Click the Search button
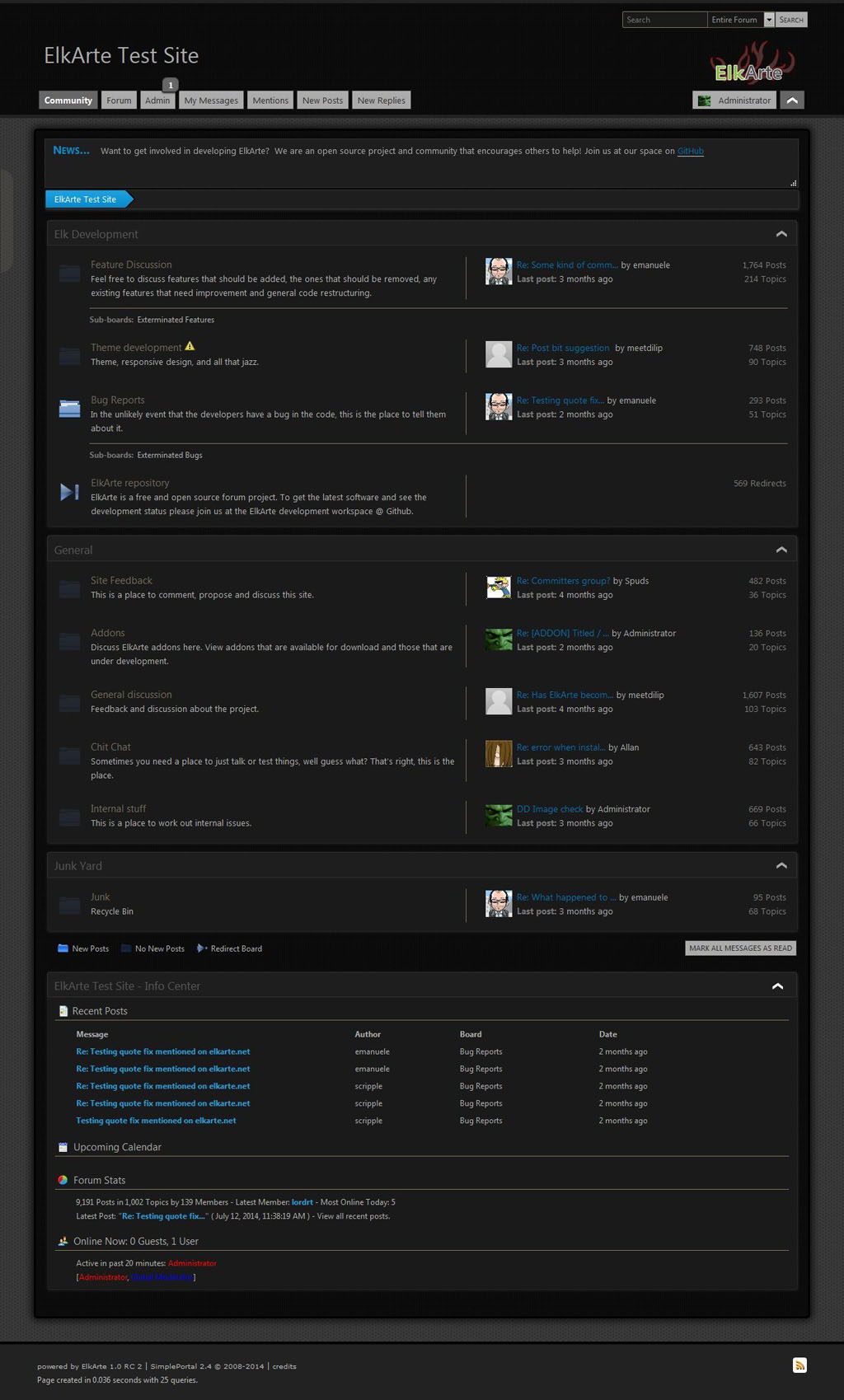Image resolution: width=844 pixels, height=1400 pixels. [791, 20]
